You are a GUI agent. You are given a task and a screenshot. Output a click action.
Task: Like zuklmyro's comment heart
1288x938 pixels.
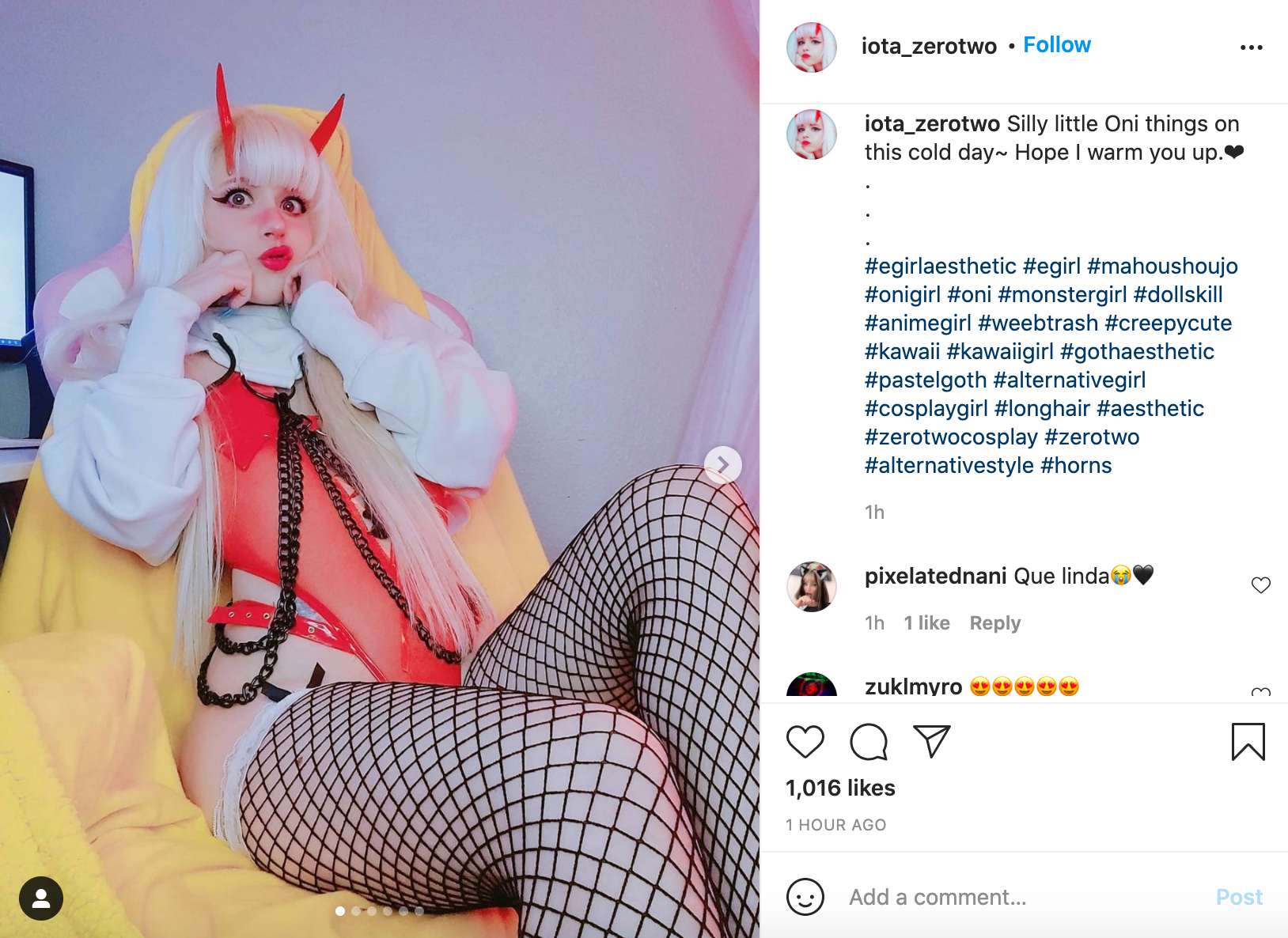[1261, 691]
